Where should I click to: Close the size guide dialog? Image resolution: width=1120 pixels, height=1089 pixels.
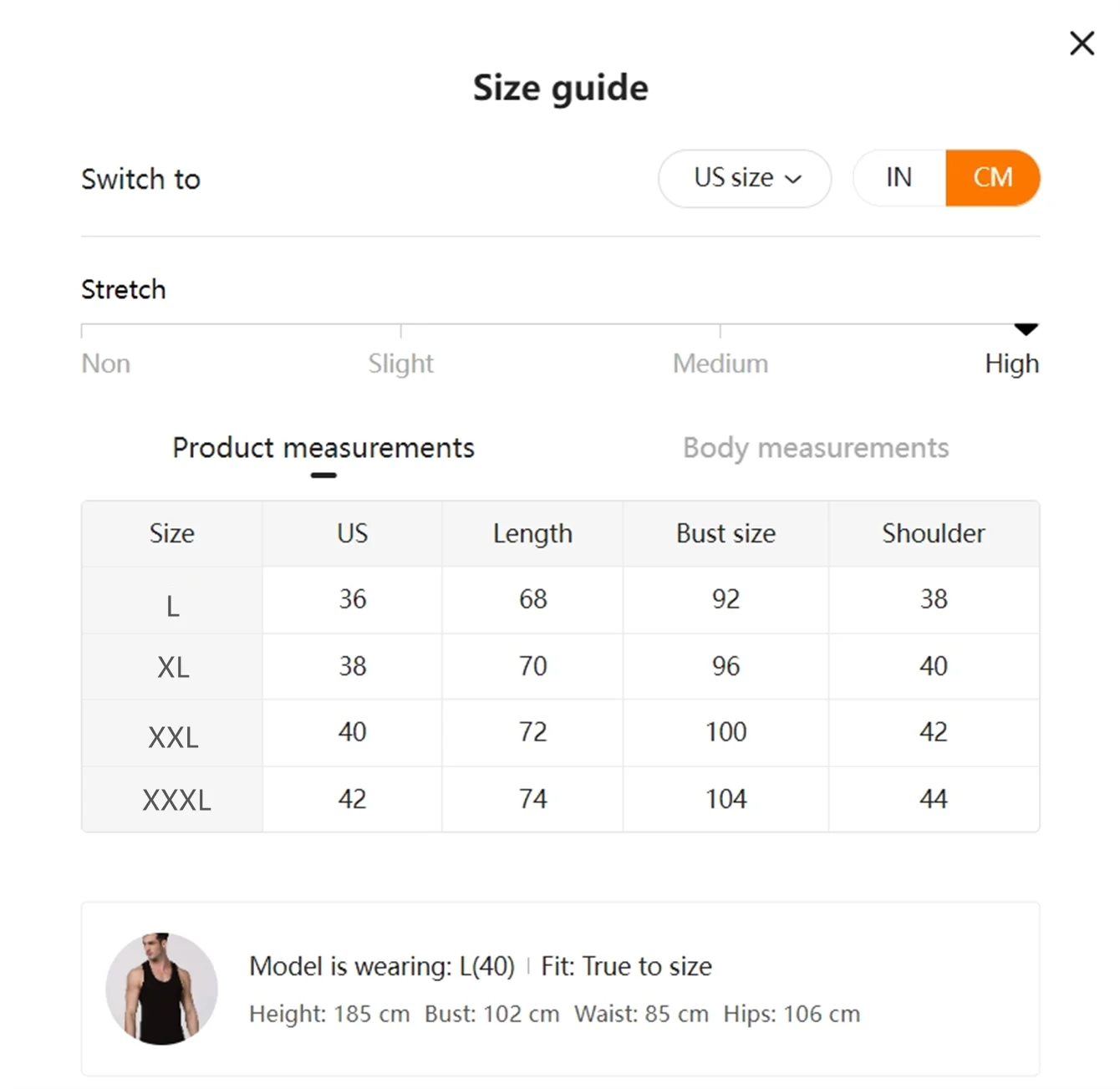(x=1082, y=43)
